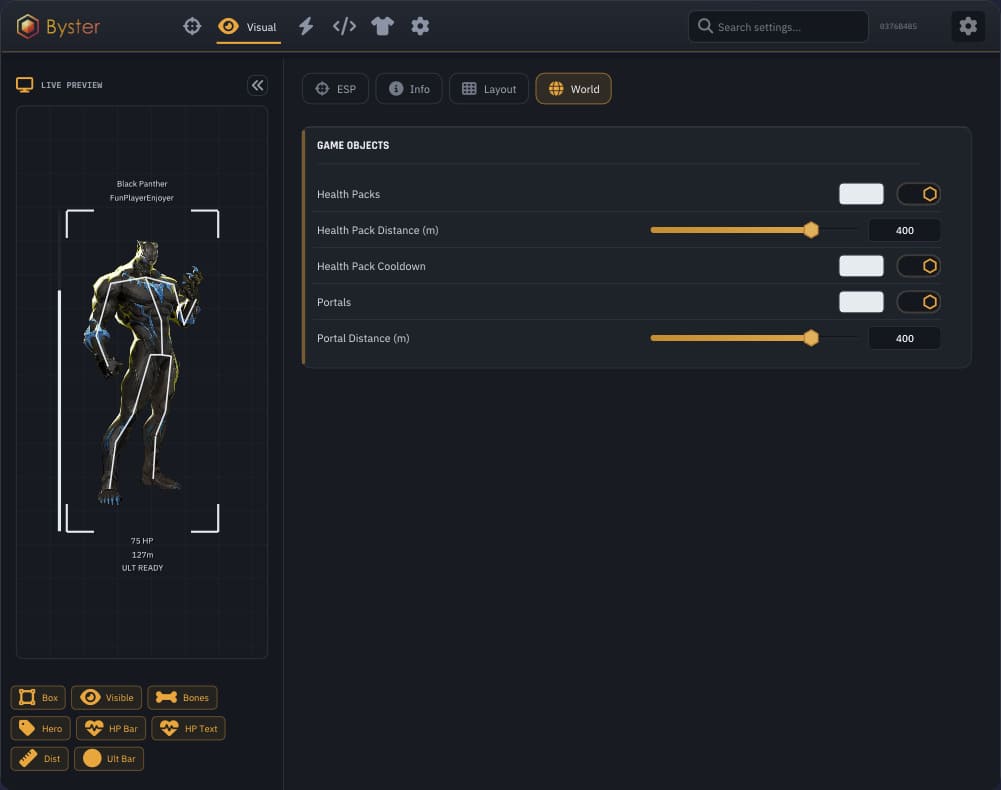
Task: Click the 'Portal Distance (m)' label
Action: (363, 338)
